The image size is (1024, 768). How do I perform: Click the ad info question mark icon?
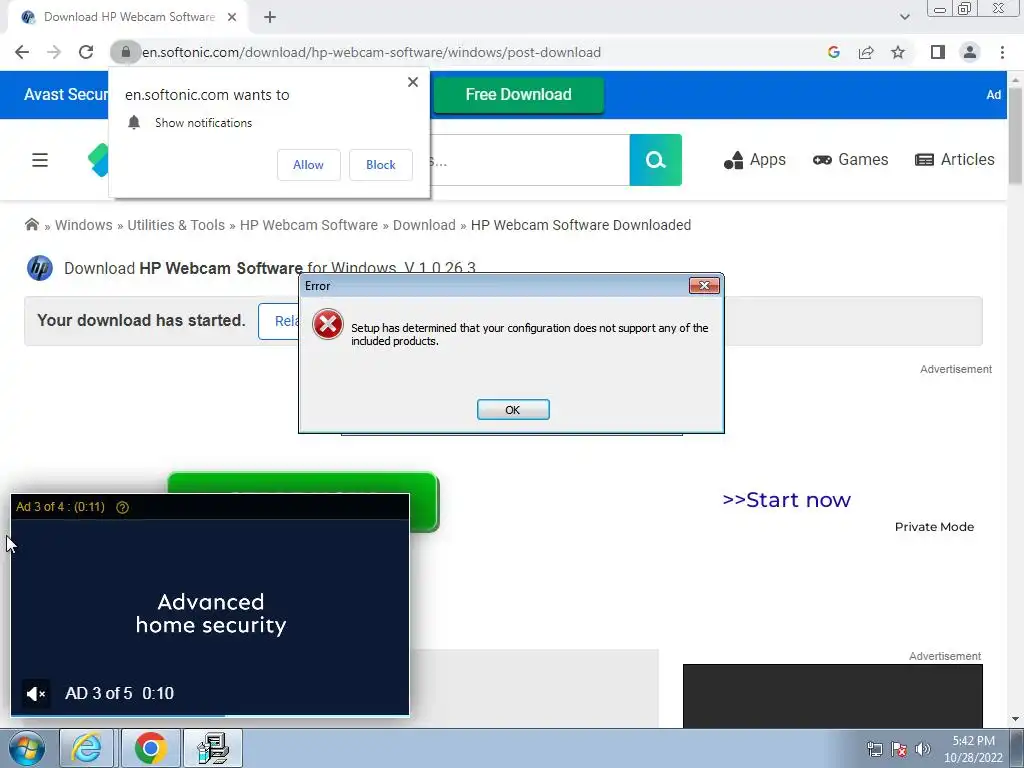(122, 507)
